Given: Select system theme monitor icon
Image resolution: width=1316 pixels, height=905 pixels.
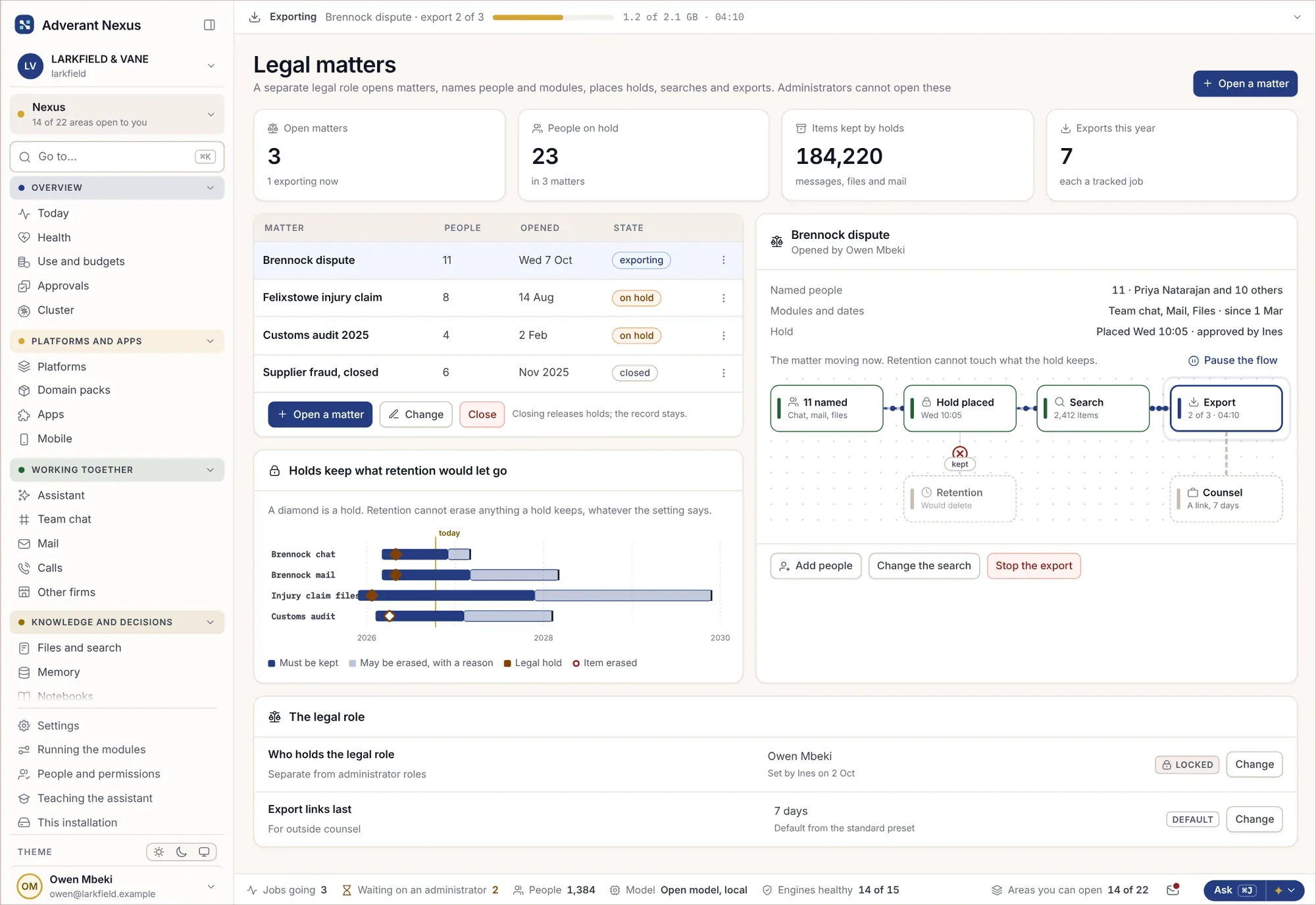Looking at the screenshot, I should [x=204, y=852].
